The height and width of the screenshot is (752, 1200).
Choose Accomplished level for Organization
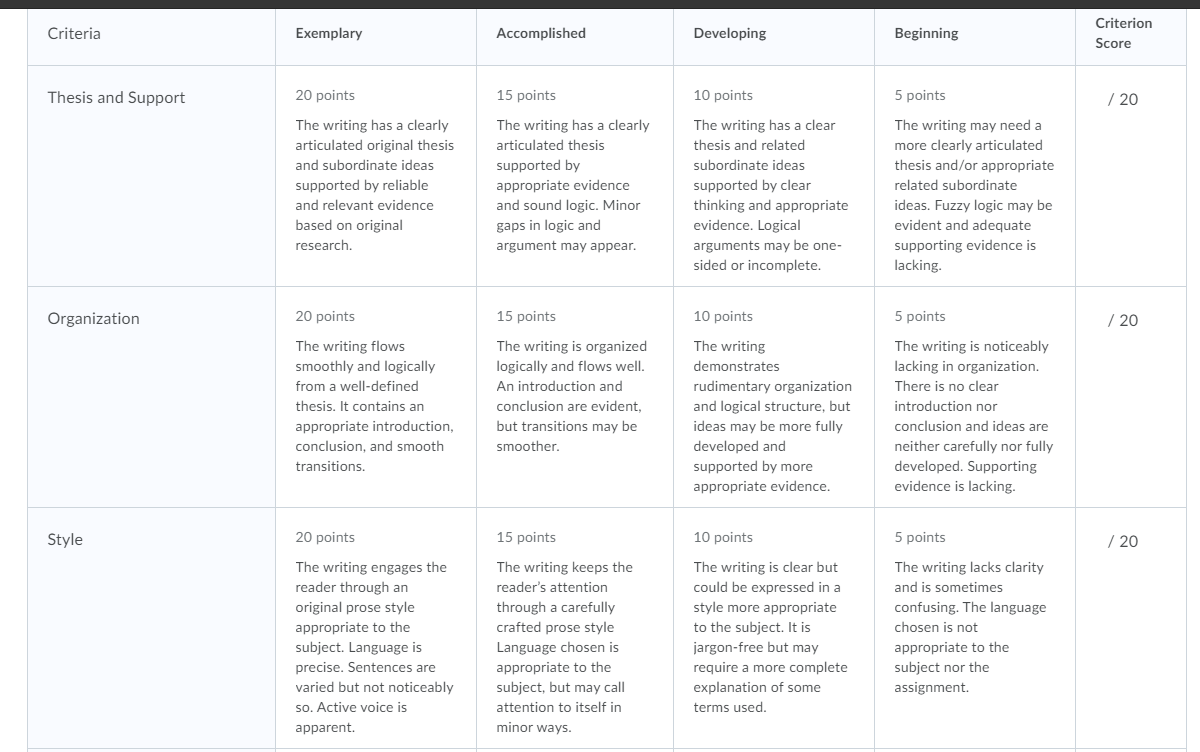(575, 397)
